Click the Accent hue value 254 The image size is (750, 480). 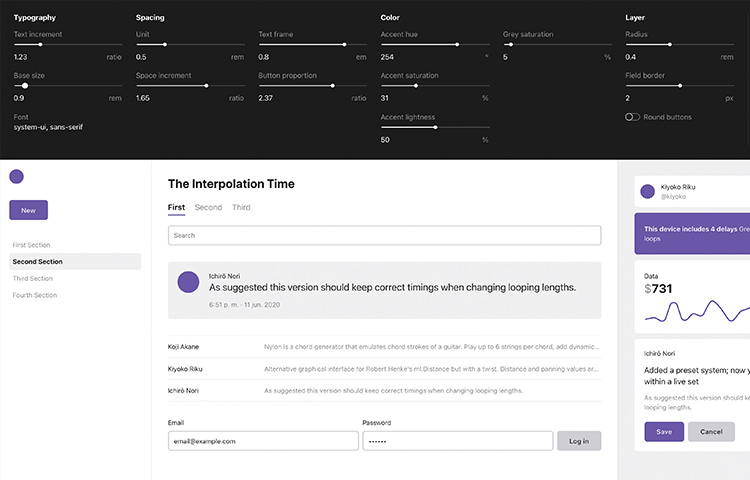click(x=387, y=57)
